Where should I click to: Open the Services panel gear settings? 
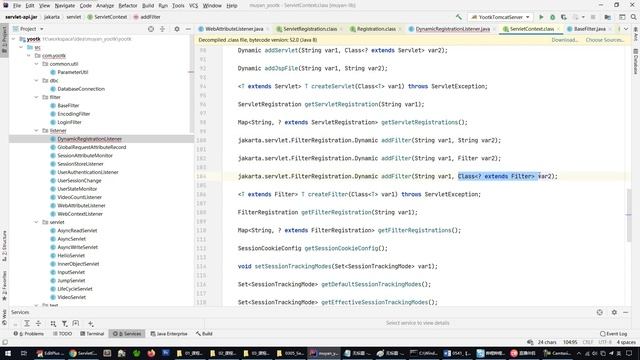pyautogui.click(x=614, y=312)
